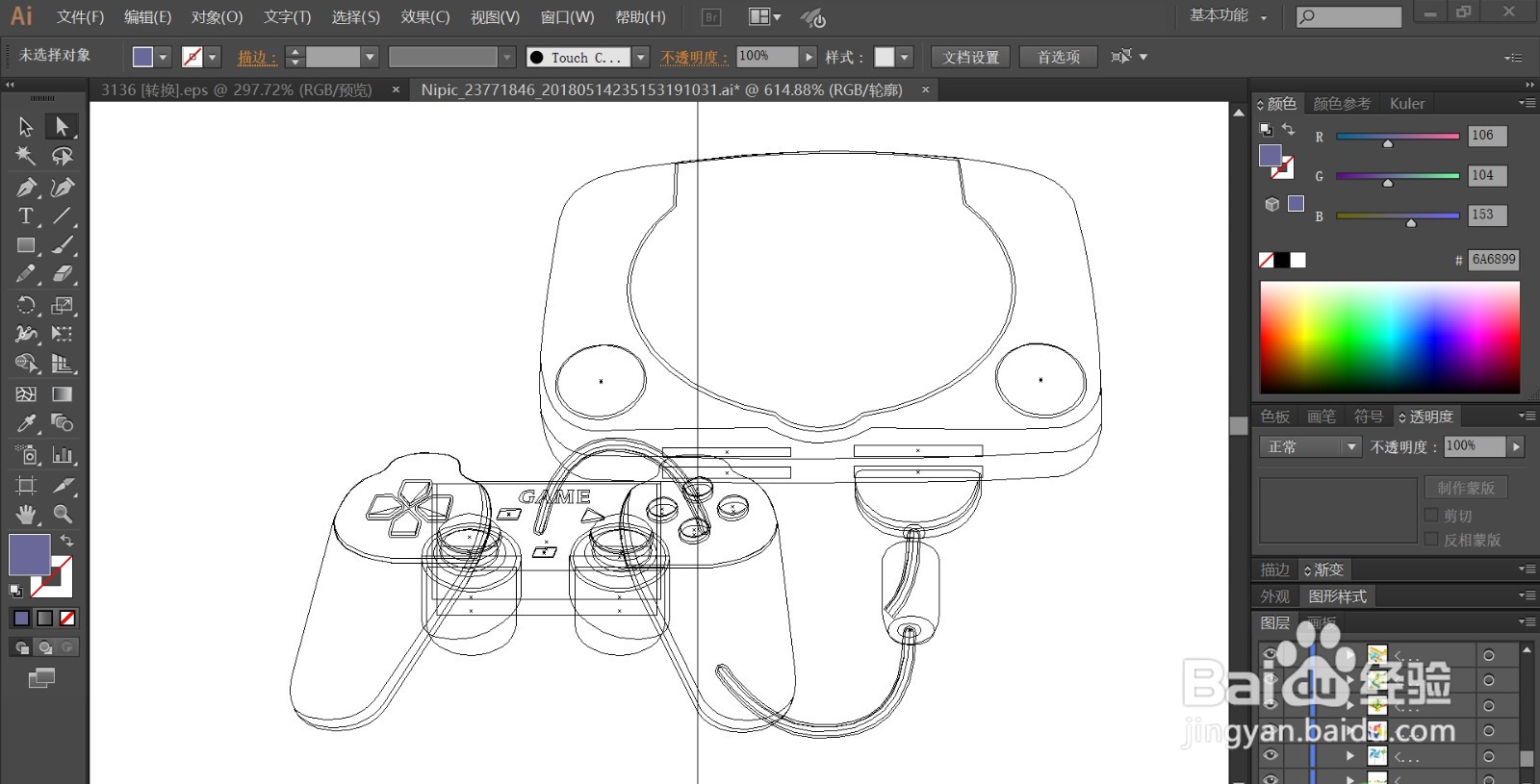
Task: Select the Lasso tool
Action: 62,156
